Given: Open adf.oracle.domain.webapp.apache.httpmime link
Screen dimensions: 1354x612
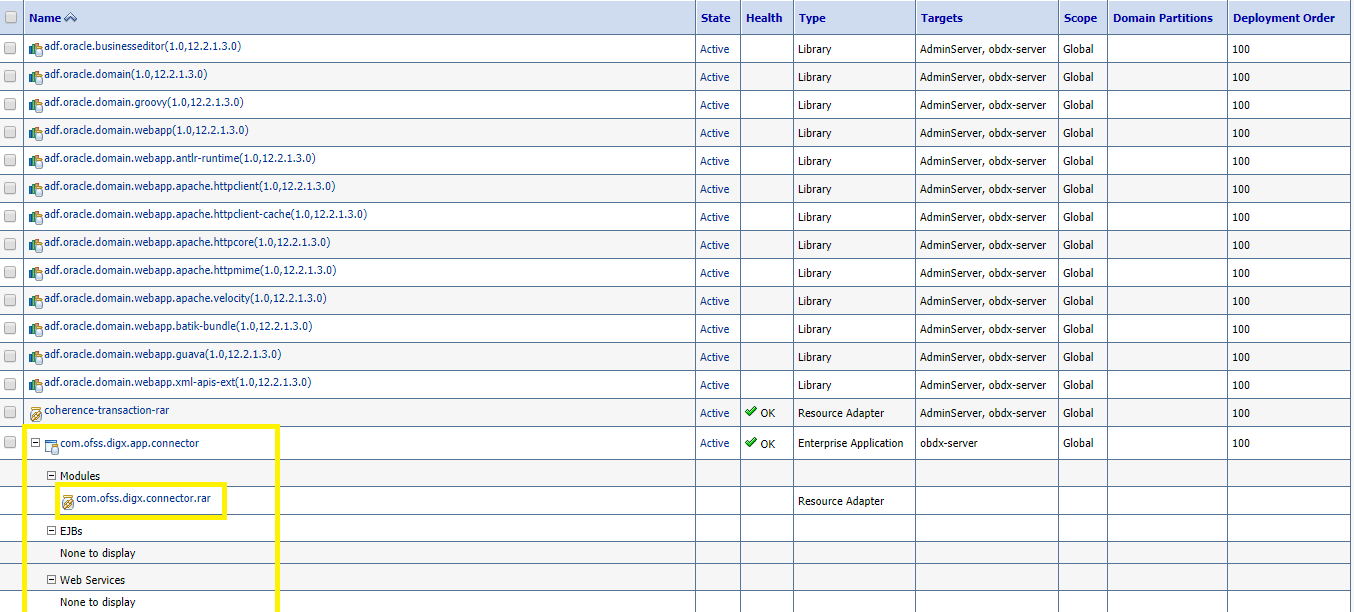Looking at the screenshot, I should (190, 271).
